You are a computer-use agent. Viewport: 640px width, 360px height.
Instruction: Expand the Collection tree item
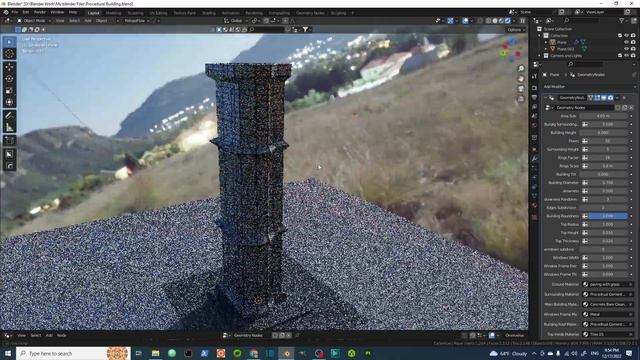pos(540,36)
